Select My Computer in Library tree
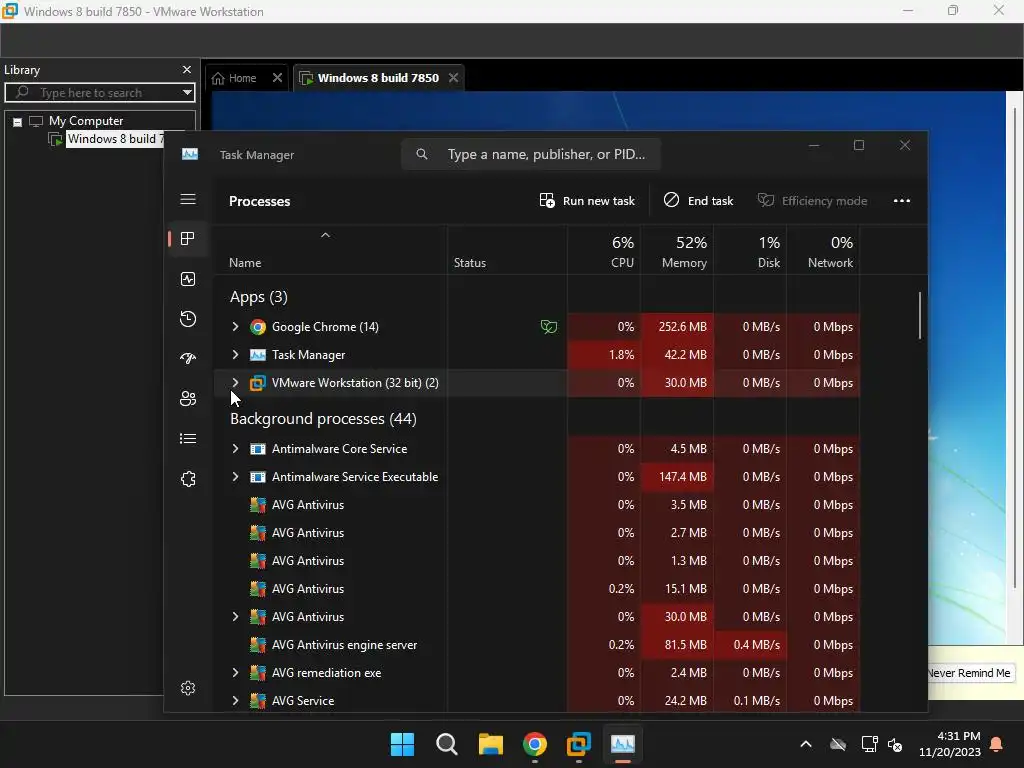Screen dimensions: 1024x768 pos(86,121)
